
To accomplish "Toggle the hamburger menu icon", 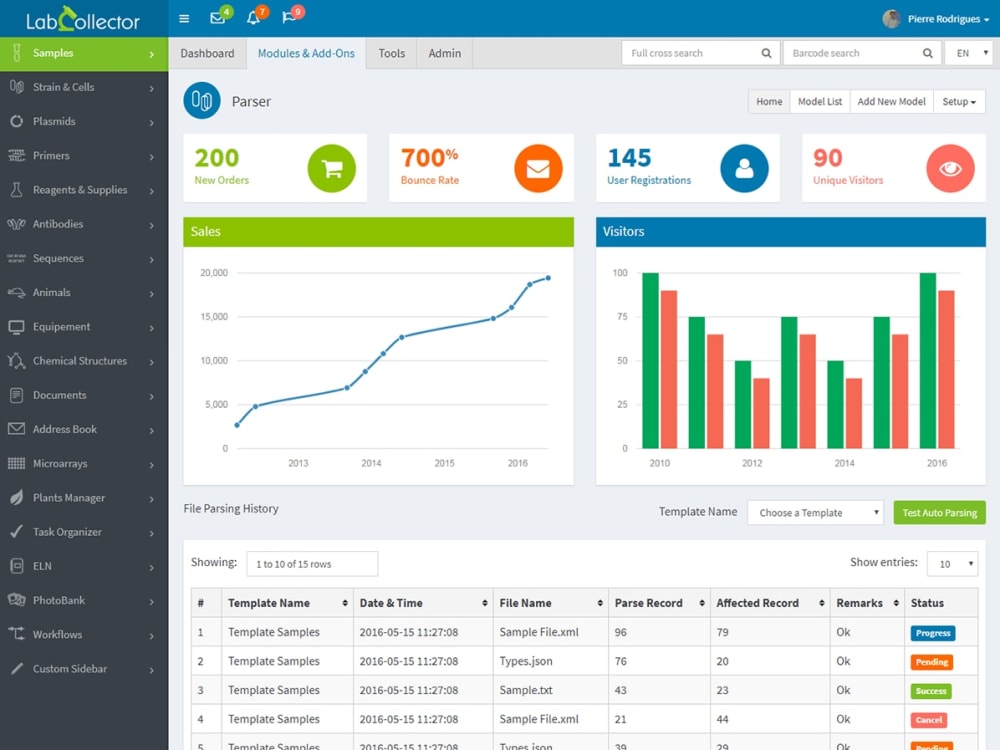I will (184, 18).
